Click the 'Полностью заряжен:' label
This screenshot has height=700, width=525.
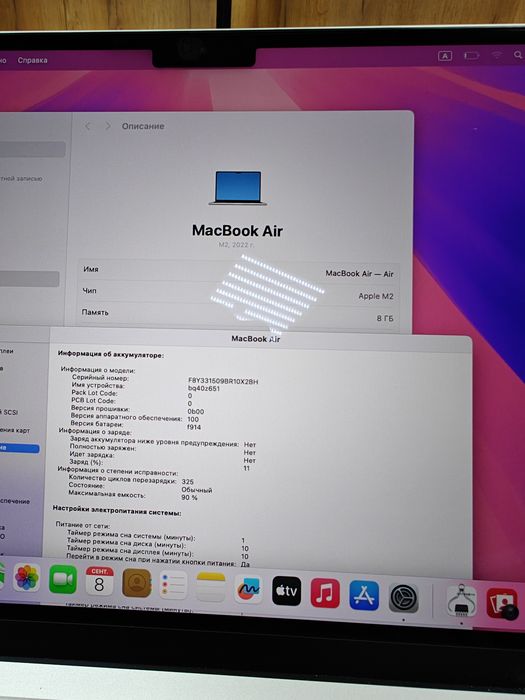pyautogui.click(x=103, y=447)
